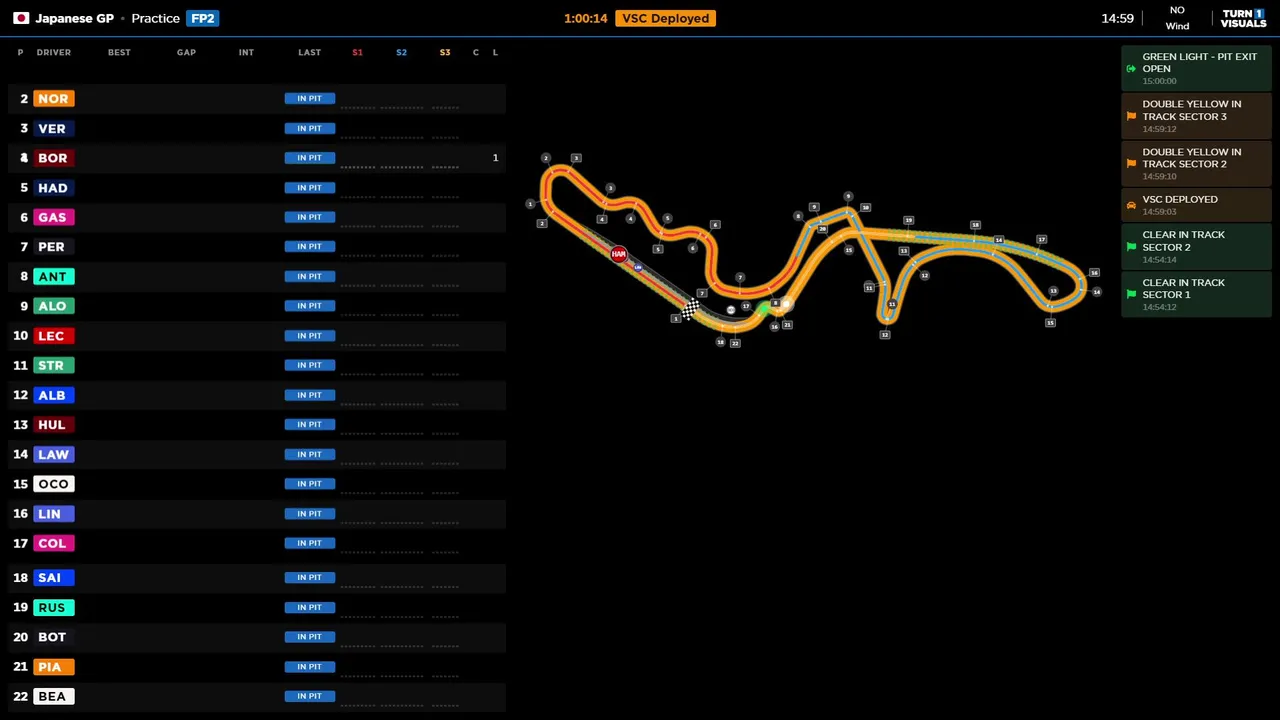Click IN PIT badge in NOR row

click(x=309, y=98)
